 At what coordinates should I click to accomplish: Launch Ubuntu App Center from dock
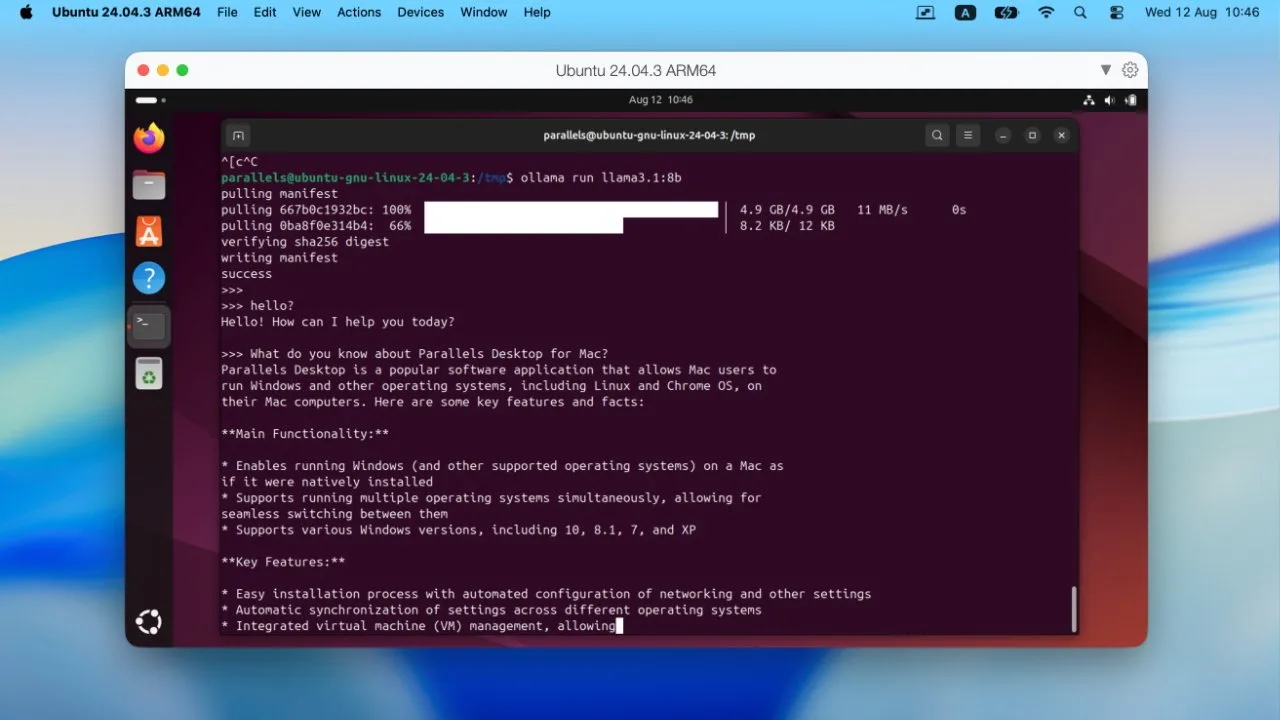coord(149,232)
